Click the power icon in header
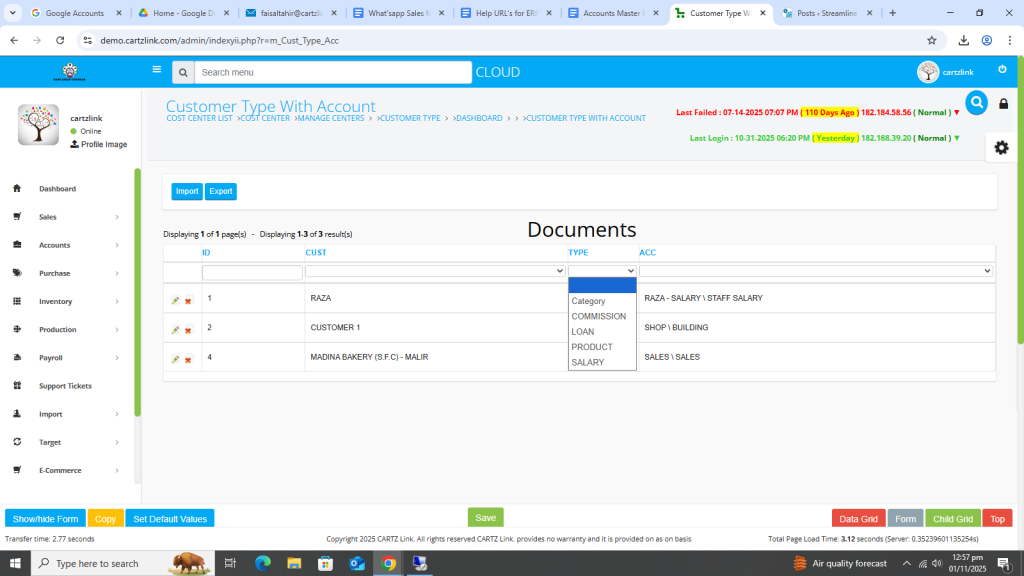Viewport: 1024px width, 576px height. [x=1002, y=69]
